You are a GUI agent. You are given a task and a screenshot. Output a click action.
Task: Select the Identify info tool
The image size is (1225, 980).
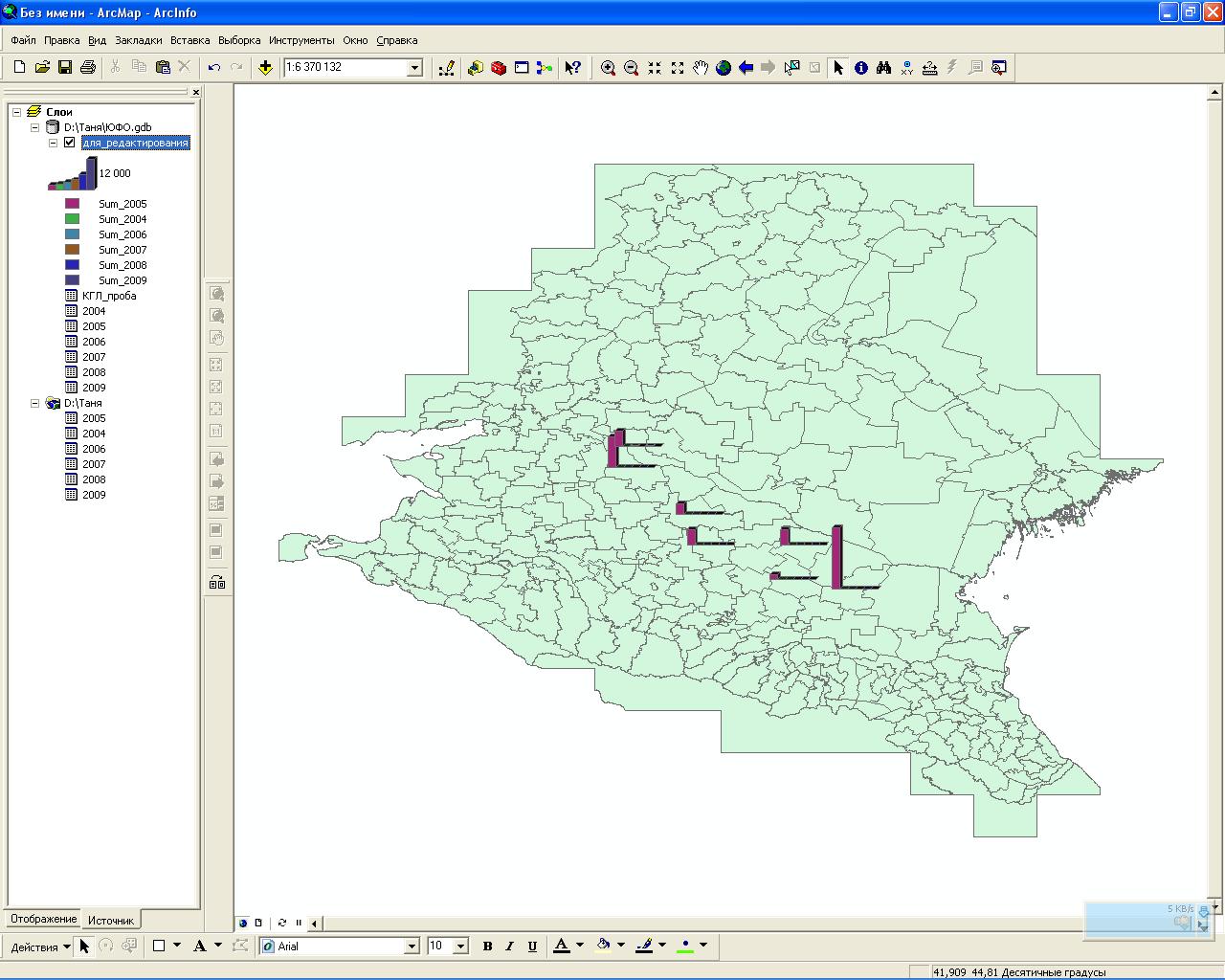coord(861,67)
